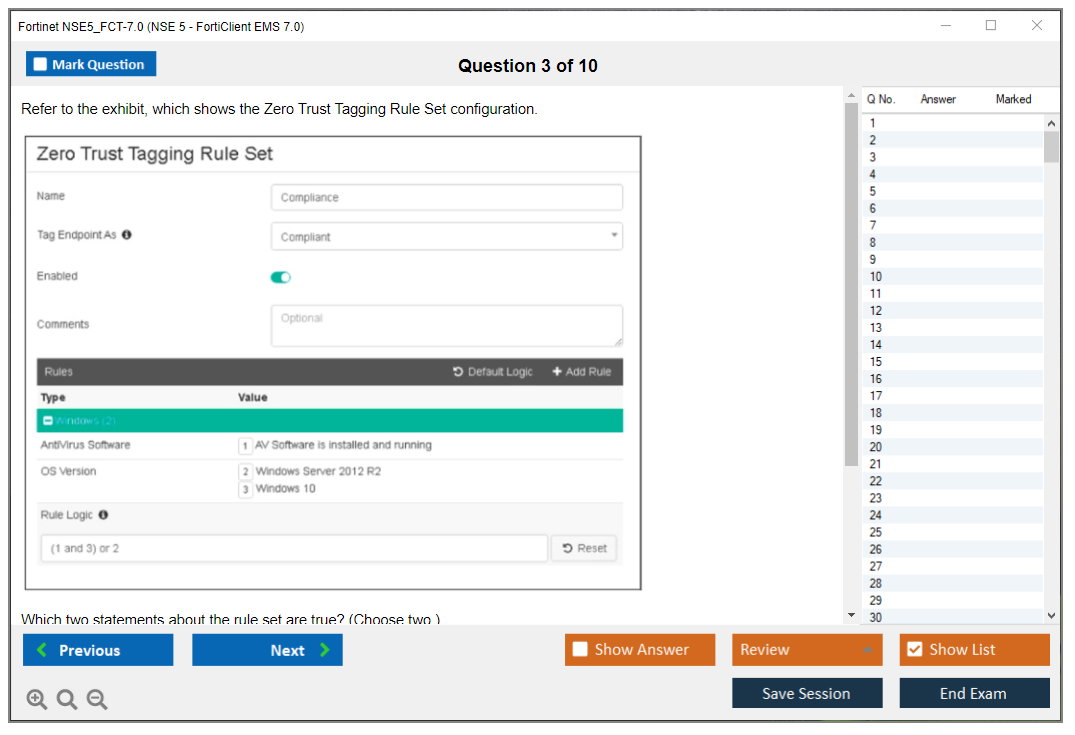Toggle the Enabled switch off
The height and width of the screenshot is (735, 1075).
click(281, 277)
